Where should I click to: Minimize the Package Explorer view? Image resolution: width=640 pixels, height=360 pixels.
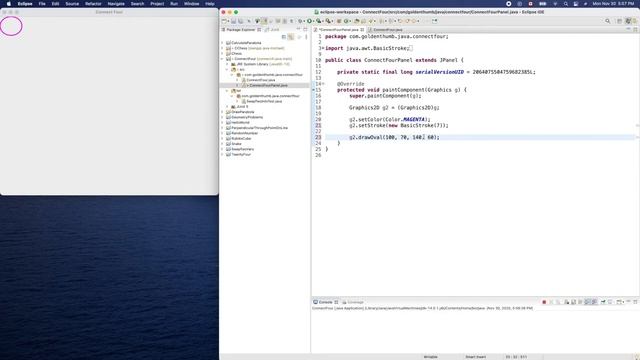298,29
